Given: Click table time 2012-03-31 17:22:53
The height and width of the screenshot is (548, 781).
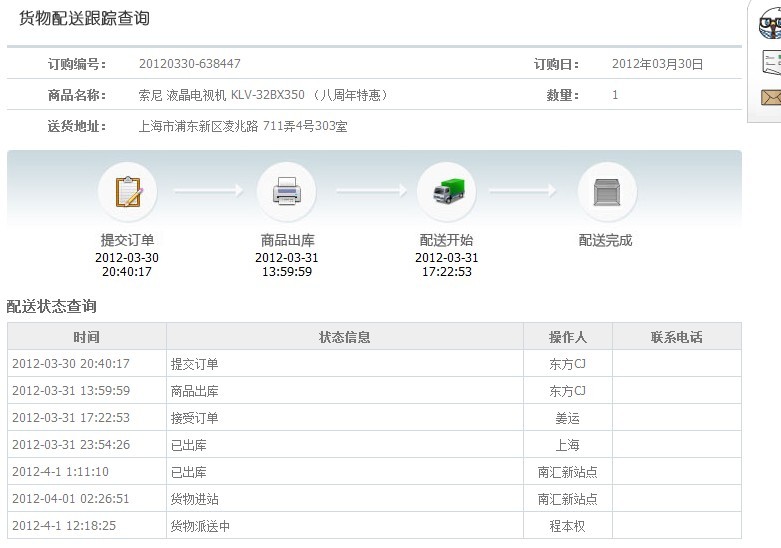Looking at the screenshot, I should coord(71,417).
